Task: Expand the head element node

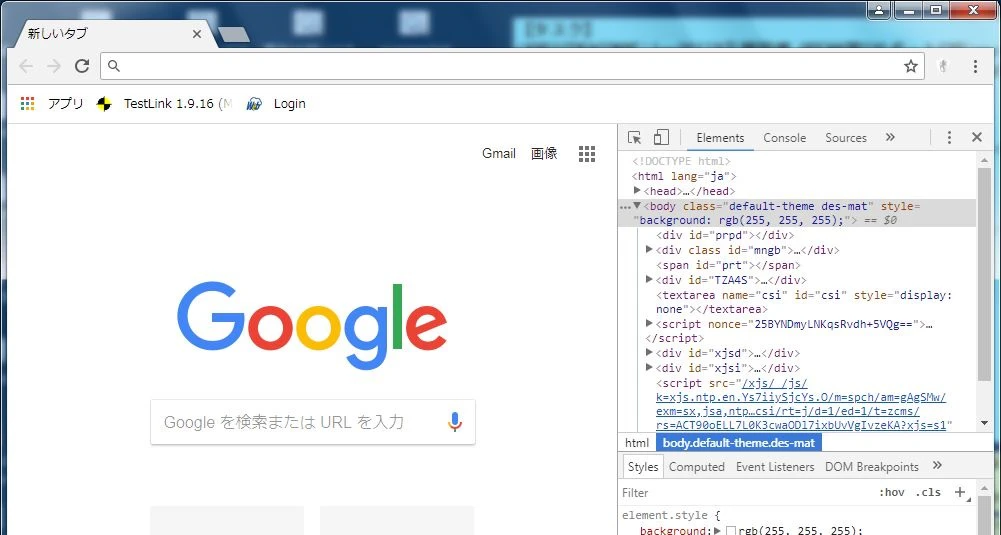Action: click(637, 190)
